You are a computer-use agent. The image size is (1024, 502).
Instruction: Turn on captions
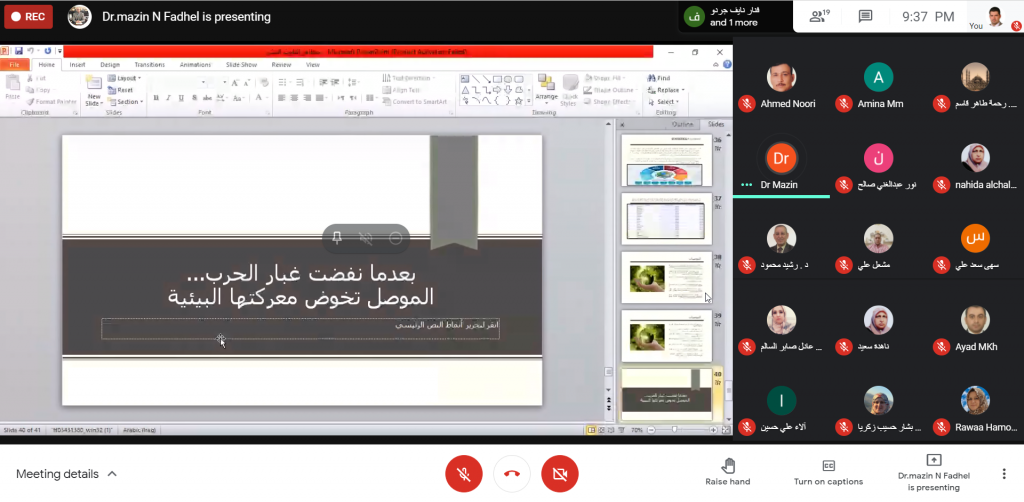pyautogui.click(x=828, y=472)
